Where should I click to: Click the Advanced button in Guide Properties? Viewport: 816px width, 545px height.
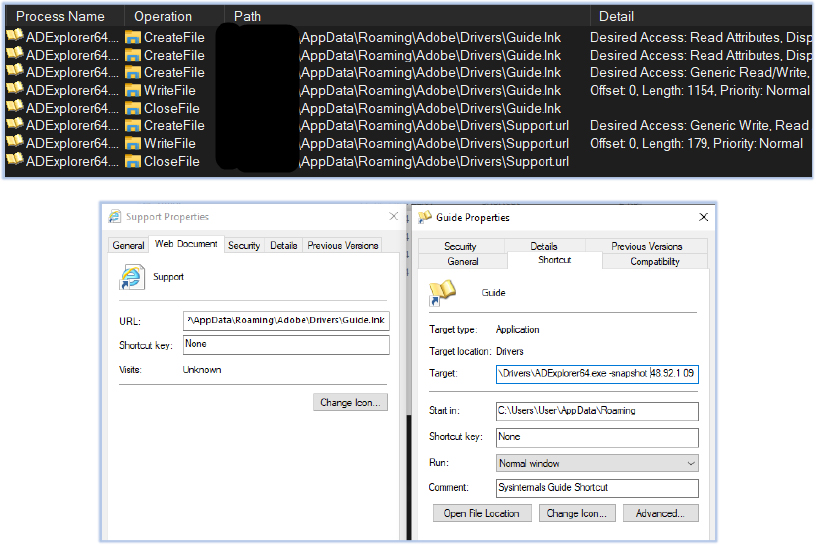click(x=660, y=513)
